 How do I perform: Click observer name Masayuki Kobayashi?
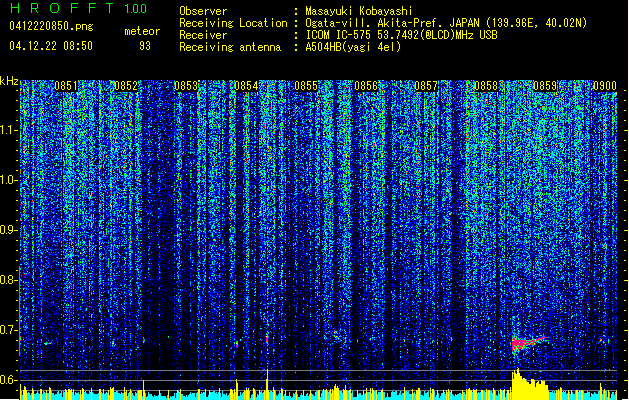tap(359, 11)
